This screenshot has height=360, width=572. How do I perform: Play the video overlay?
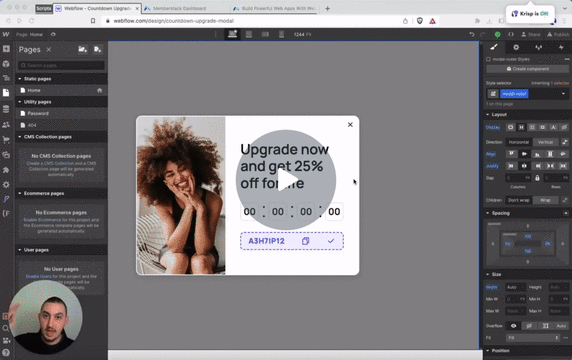tap(286, 180)
